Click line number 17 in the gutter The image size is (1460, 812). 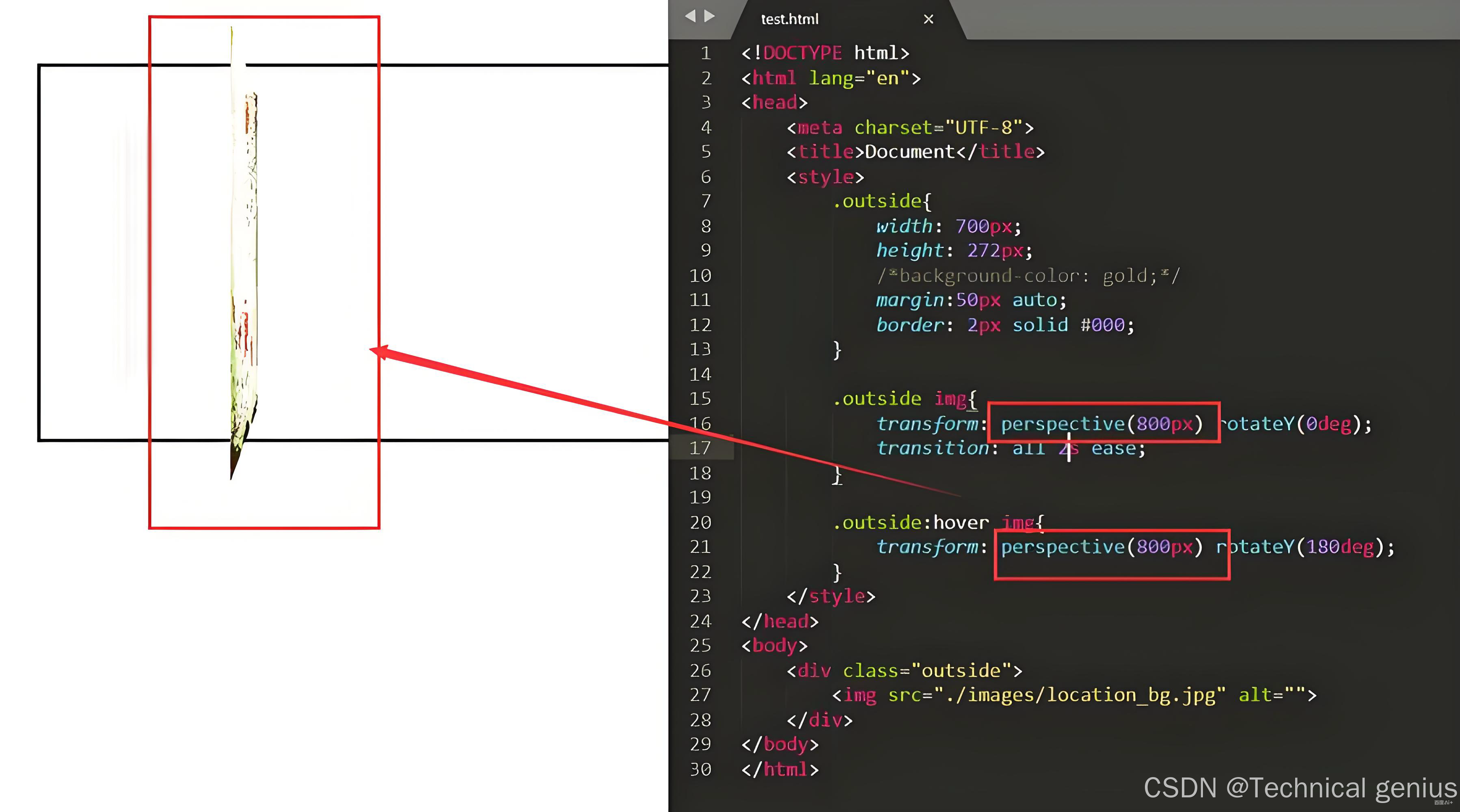700,448
